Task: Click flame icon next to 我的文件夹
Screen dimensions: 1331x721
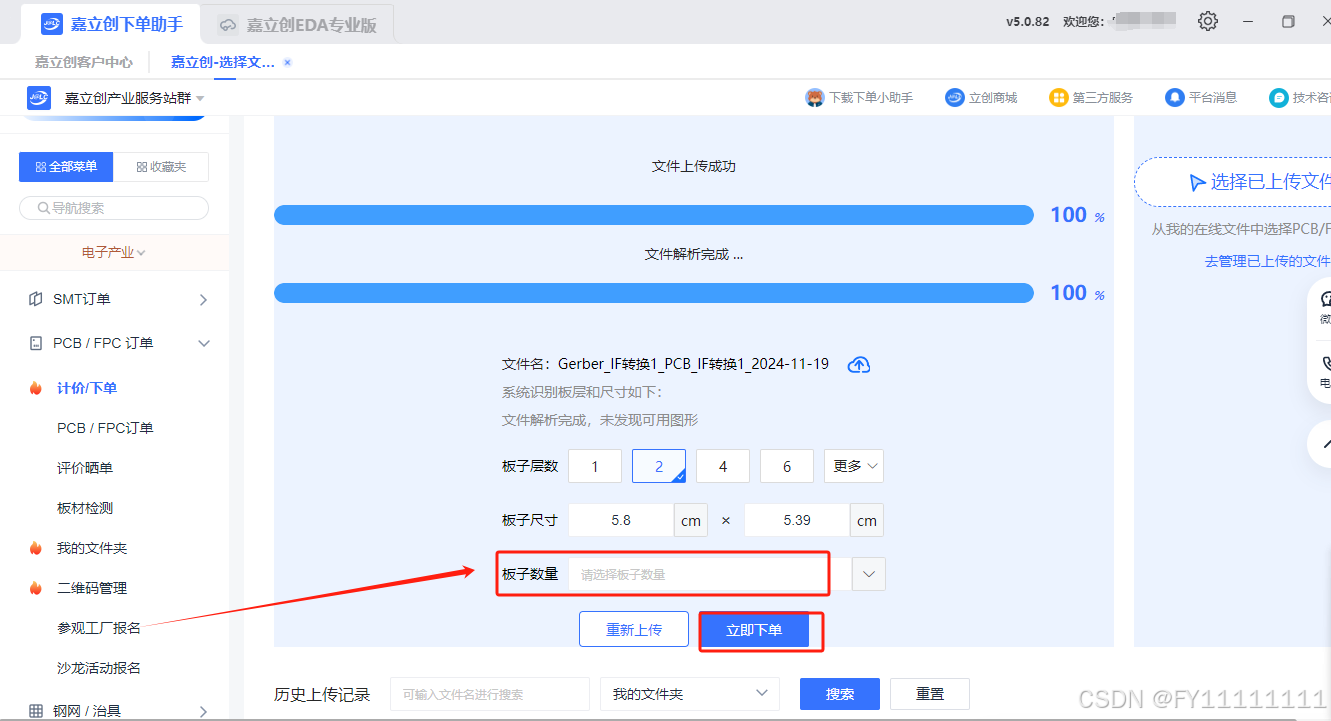Action: pos(35,548)
